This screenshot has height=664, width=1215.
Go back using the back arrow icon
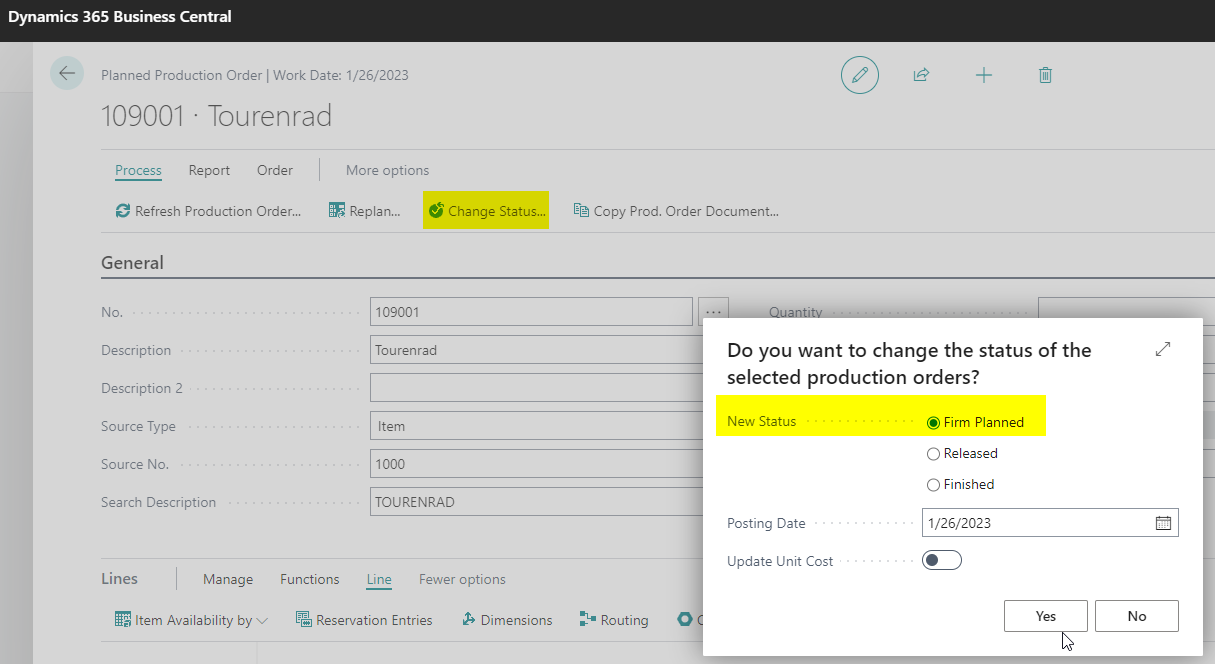[67, 73]
